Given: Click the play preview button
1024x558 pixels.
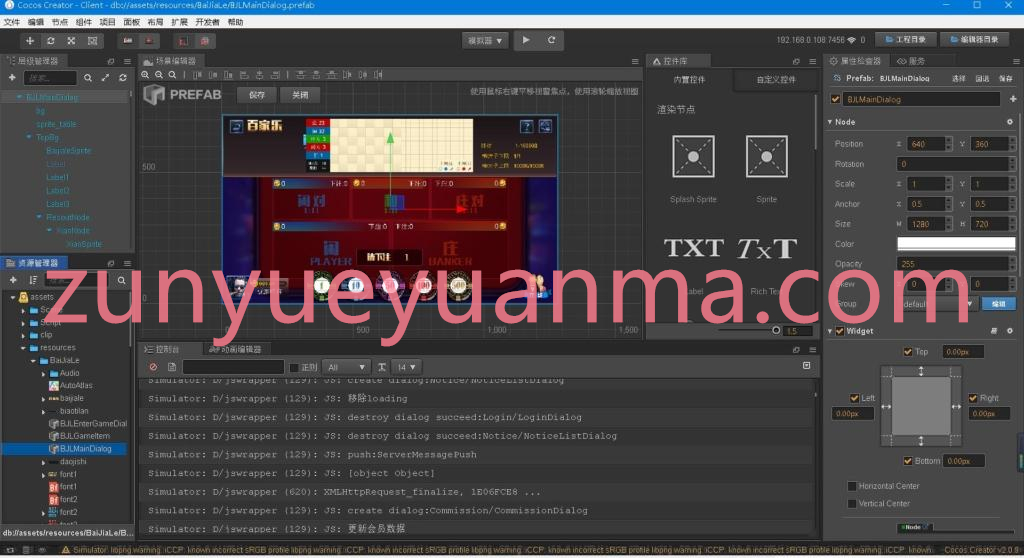Looking at the screenshot, I should coord(526,40).
